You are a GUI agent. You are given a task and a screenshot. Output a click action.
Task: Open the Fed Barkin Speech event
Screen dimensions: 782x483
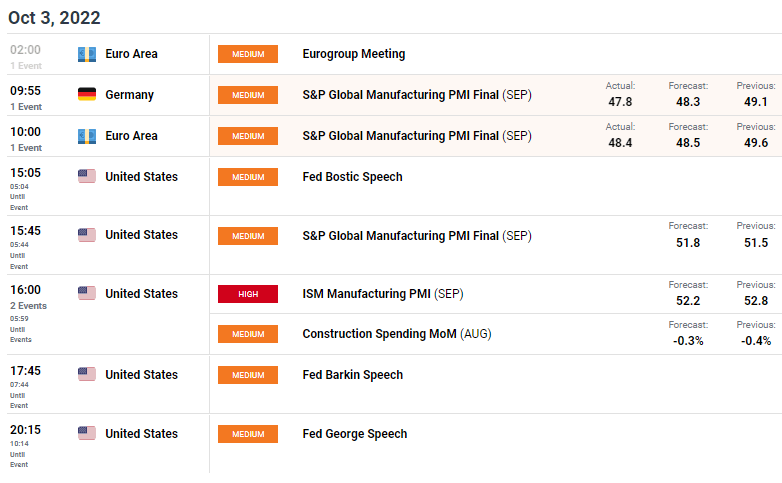pos(353,375)
